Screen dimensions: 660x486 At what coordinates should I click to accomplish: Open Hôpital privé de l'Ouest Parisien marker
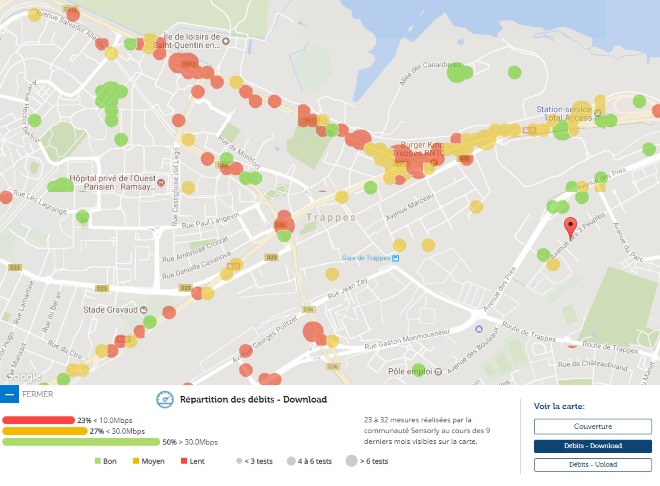[x=161, y=182]
